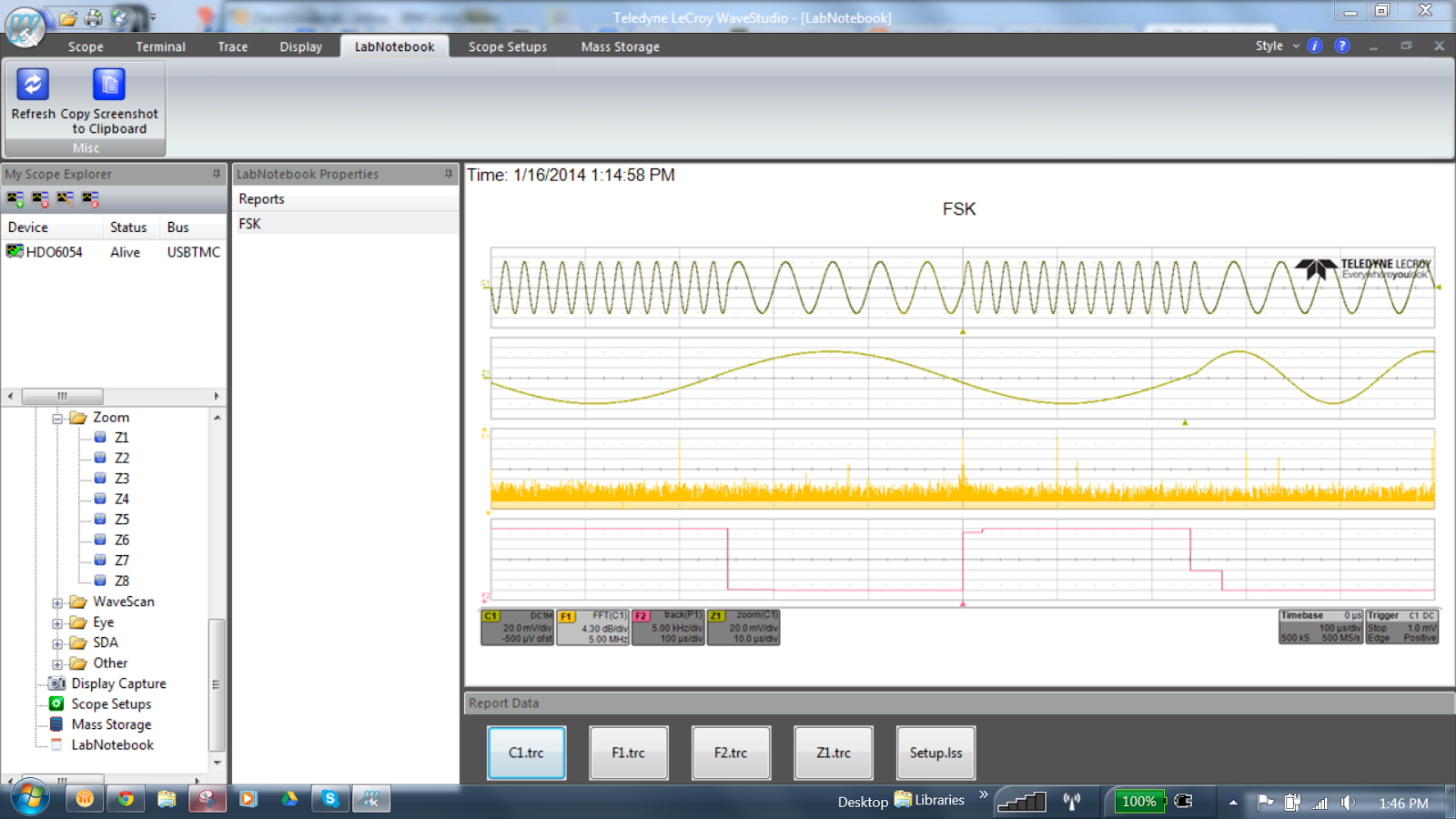
Task: Click the tree scroll up arrow
Action: coord(217,417)
